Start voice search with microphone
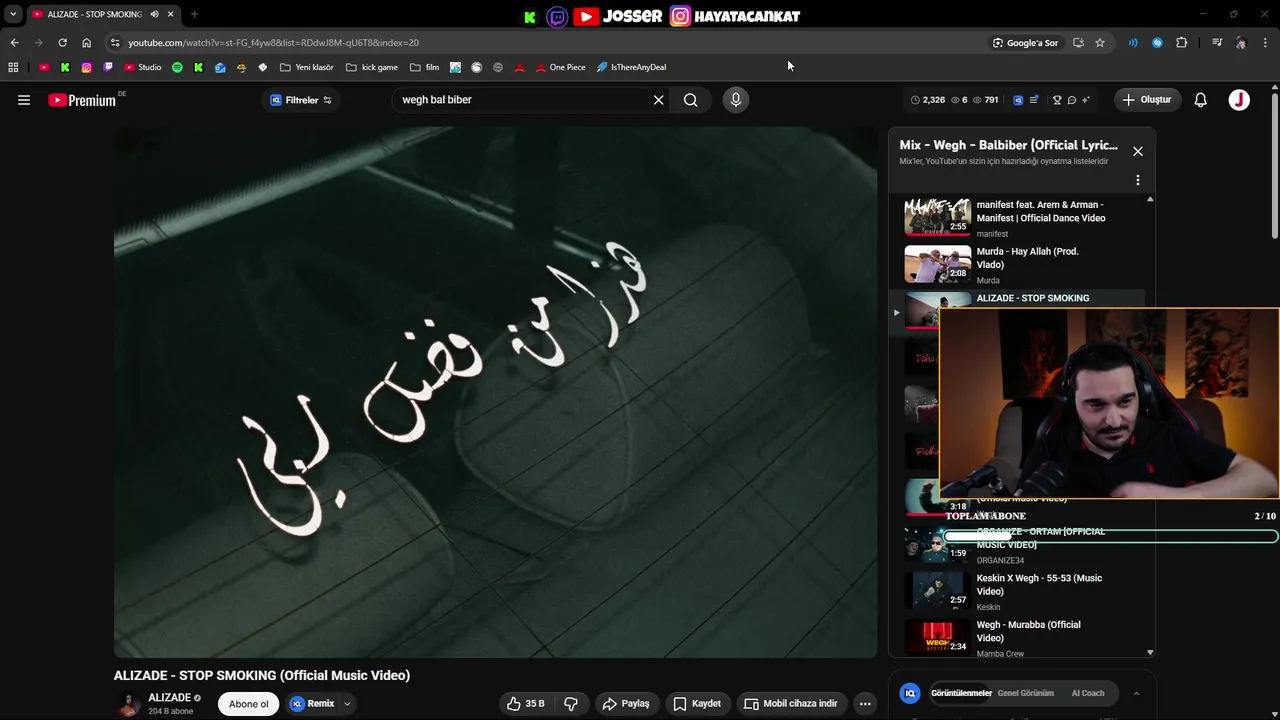1280x720 pixels. (x=736, y=100)
